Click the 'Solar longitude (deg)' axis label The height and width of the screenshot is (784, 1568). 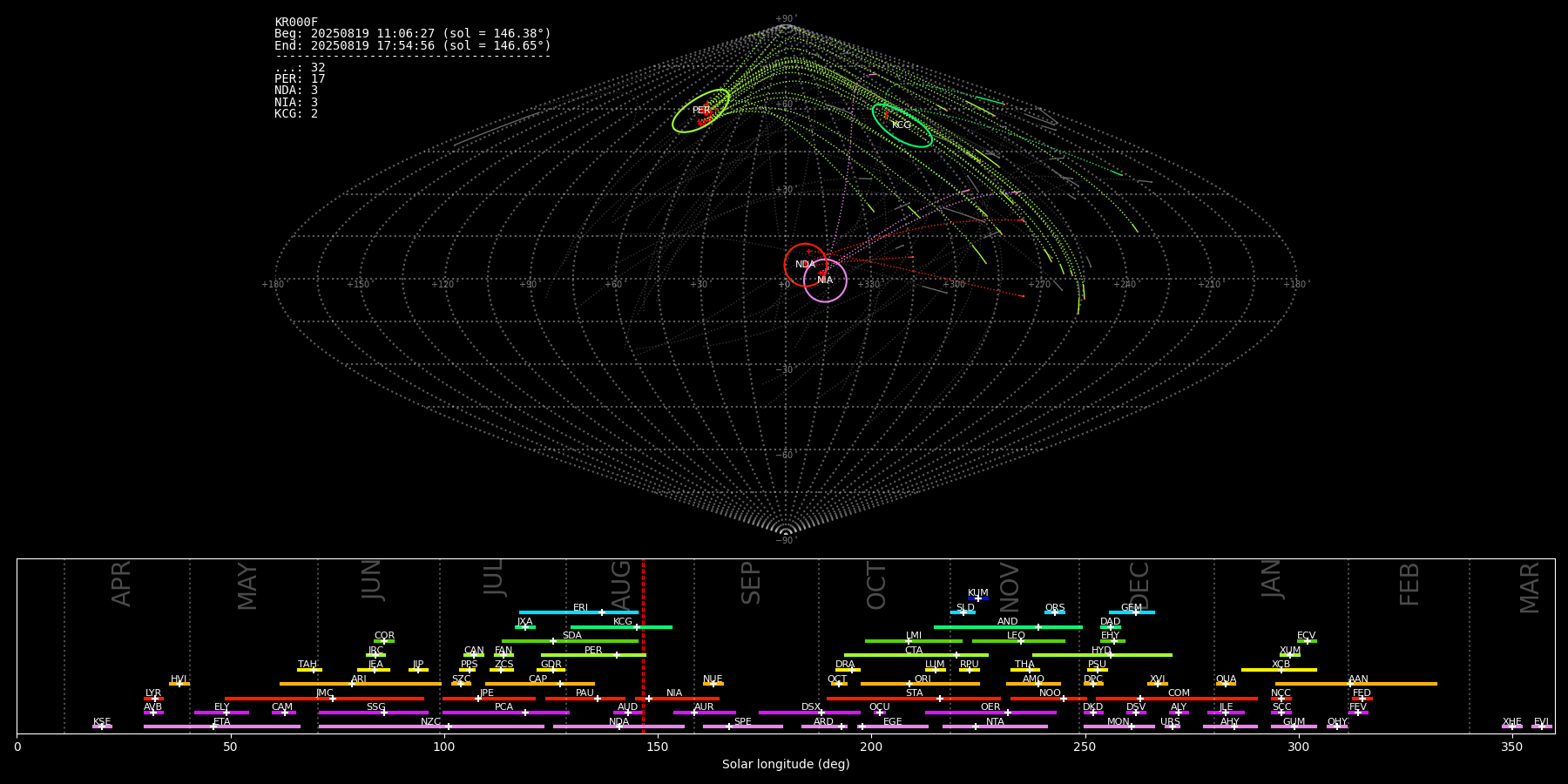[x=786, y=765]
